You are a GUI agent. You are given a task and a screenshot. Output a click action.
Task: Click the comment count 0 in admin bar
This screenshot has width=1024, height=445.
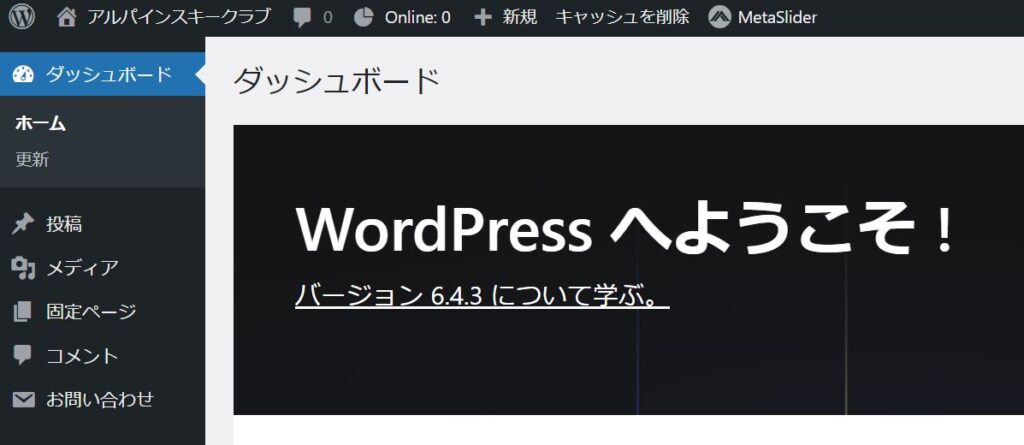(x=327, y=18)
